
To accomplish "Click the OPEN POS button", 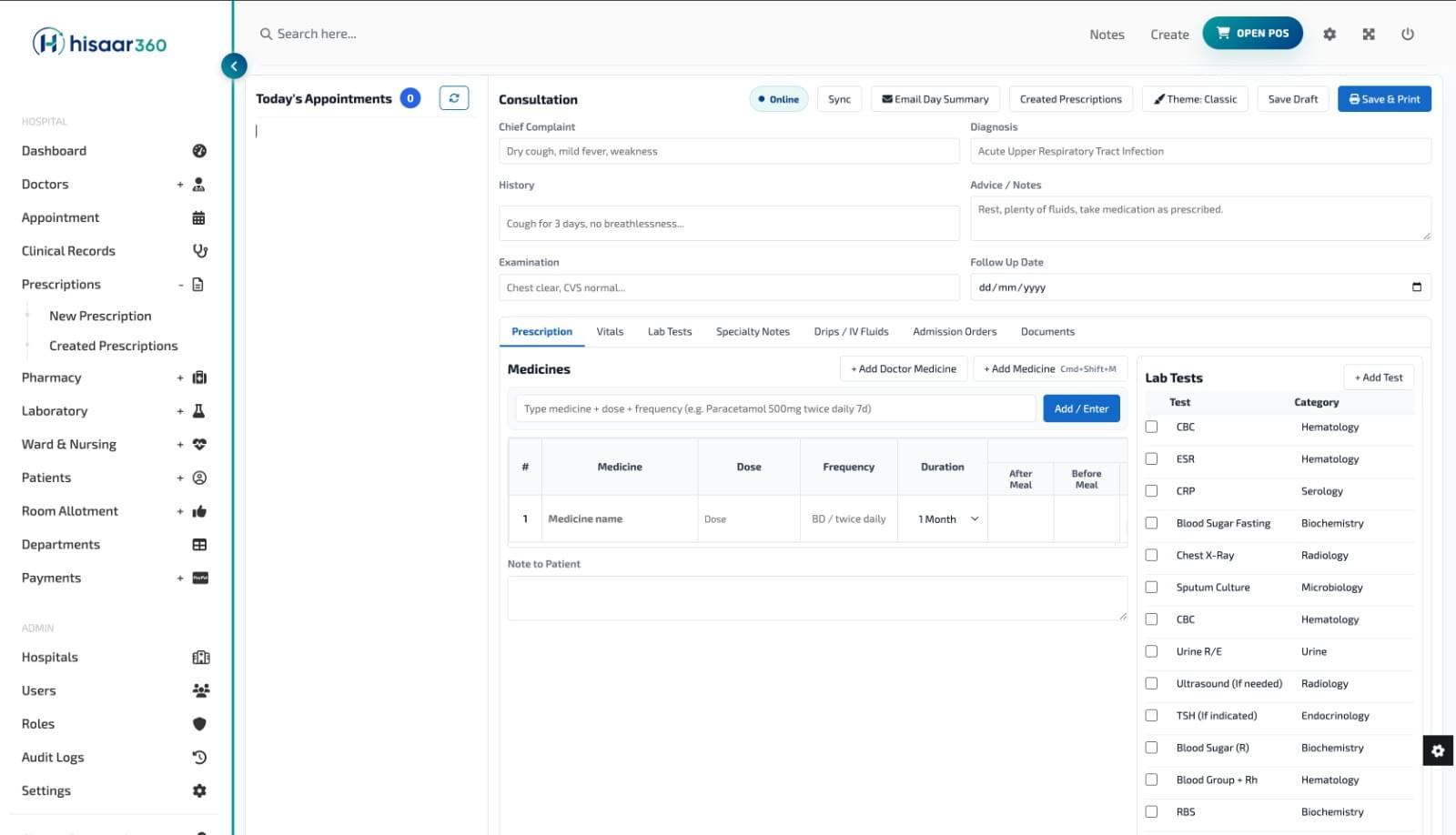I will (x=1252, y=33).
